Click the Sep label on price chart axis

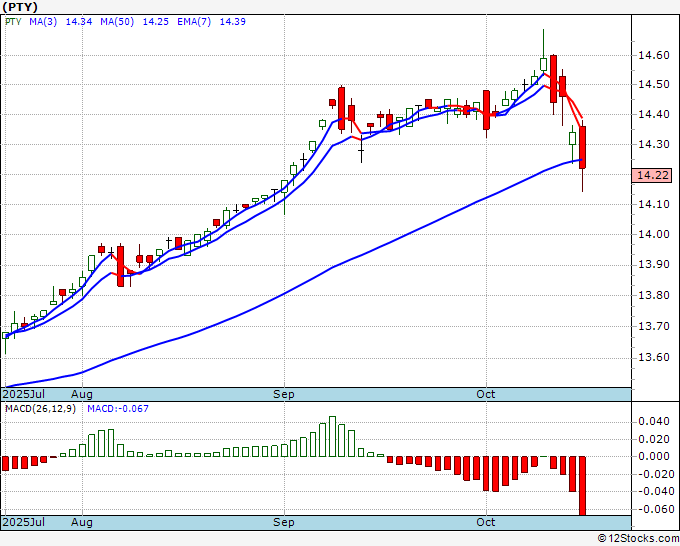(x=284, y=394)
